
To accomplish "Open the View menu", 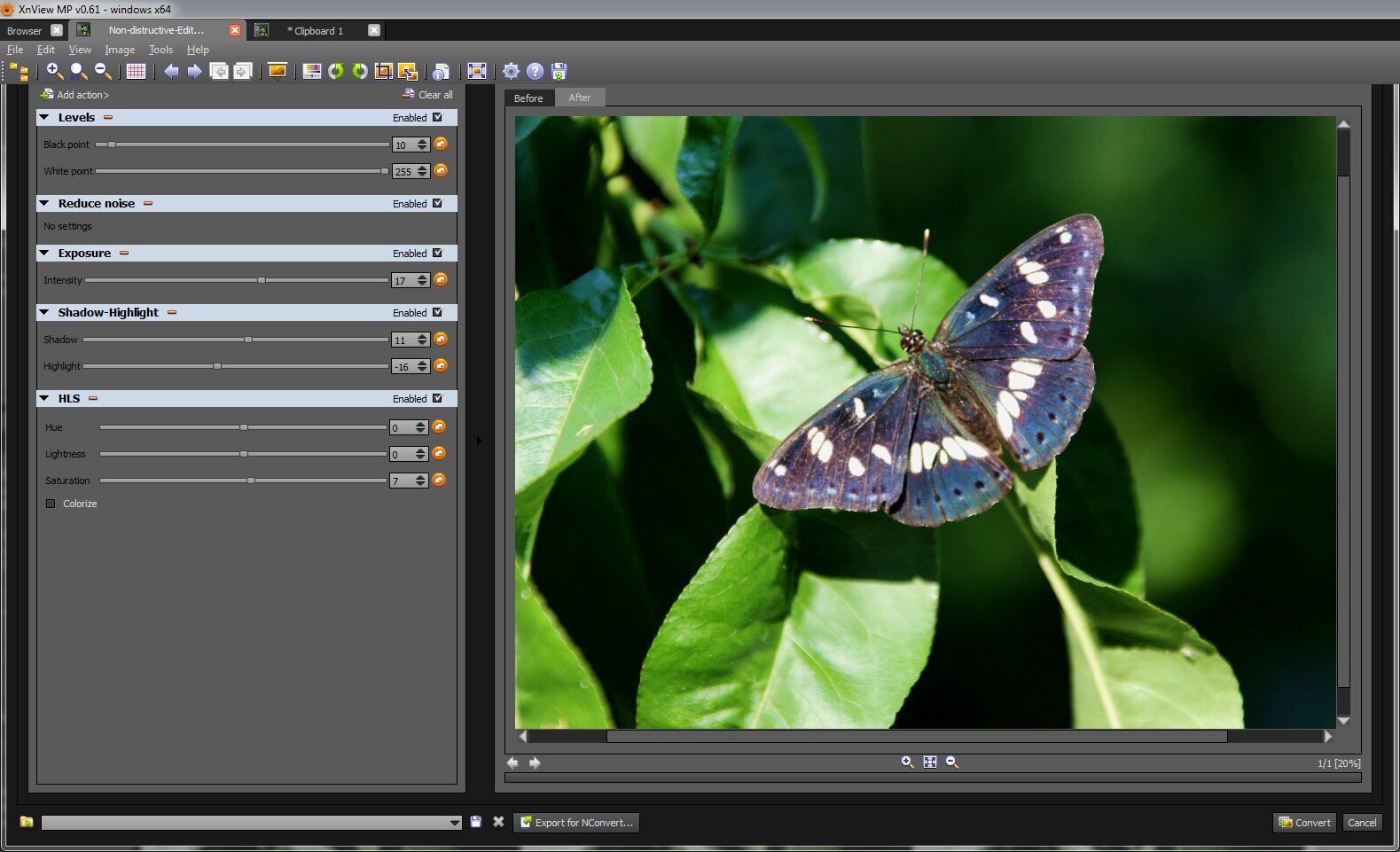I will coord(80,50).
